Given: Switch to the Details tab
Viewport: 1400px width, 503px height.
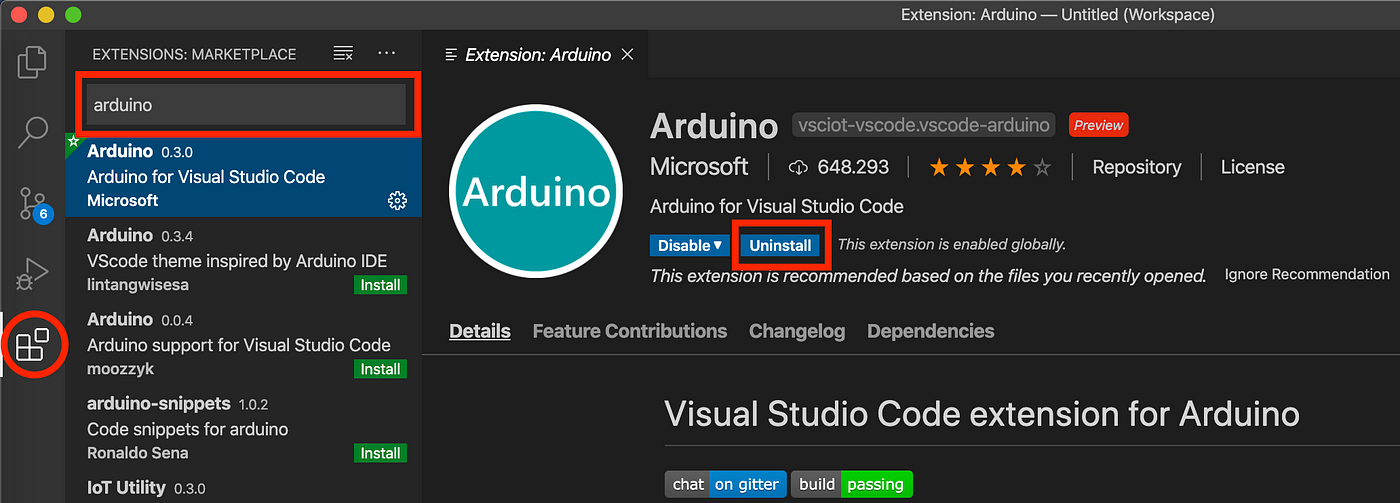Looking at the screenshot, I should pos(480,331).
